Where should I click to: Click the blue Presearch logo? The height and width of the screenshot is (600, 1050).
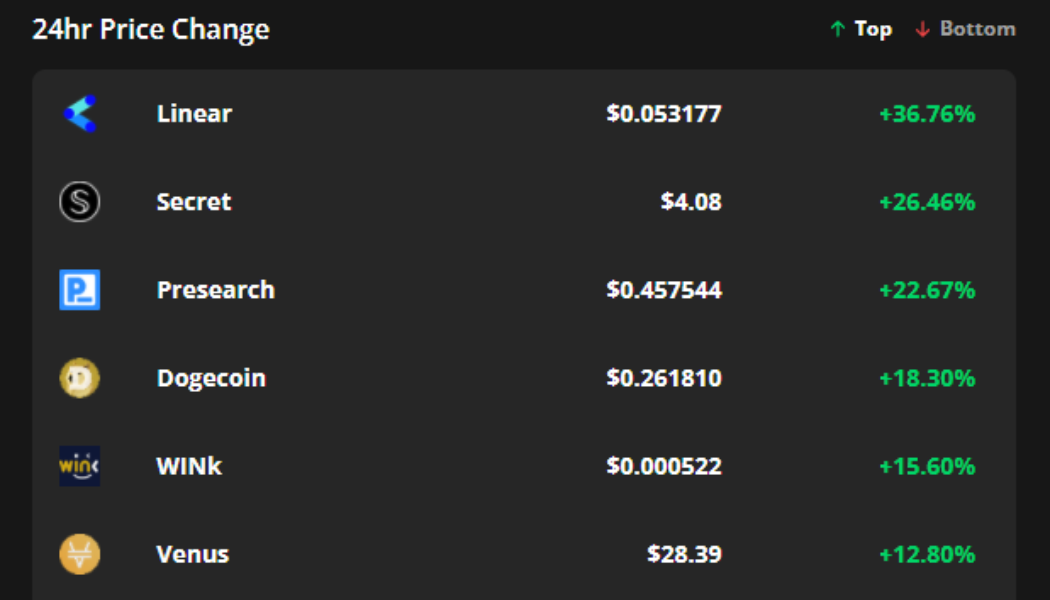click(80, 289)
